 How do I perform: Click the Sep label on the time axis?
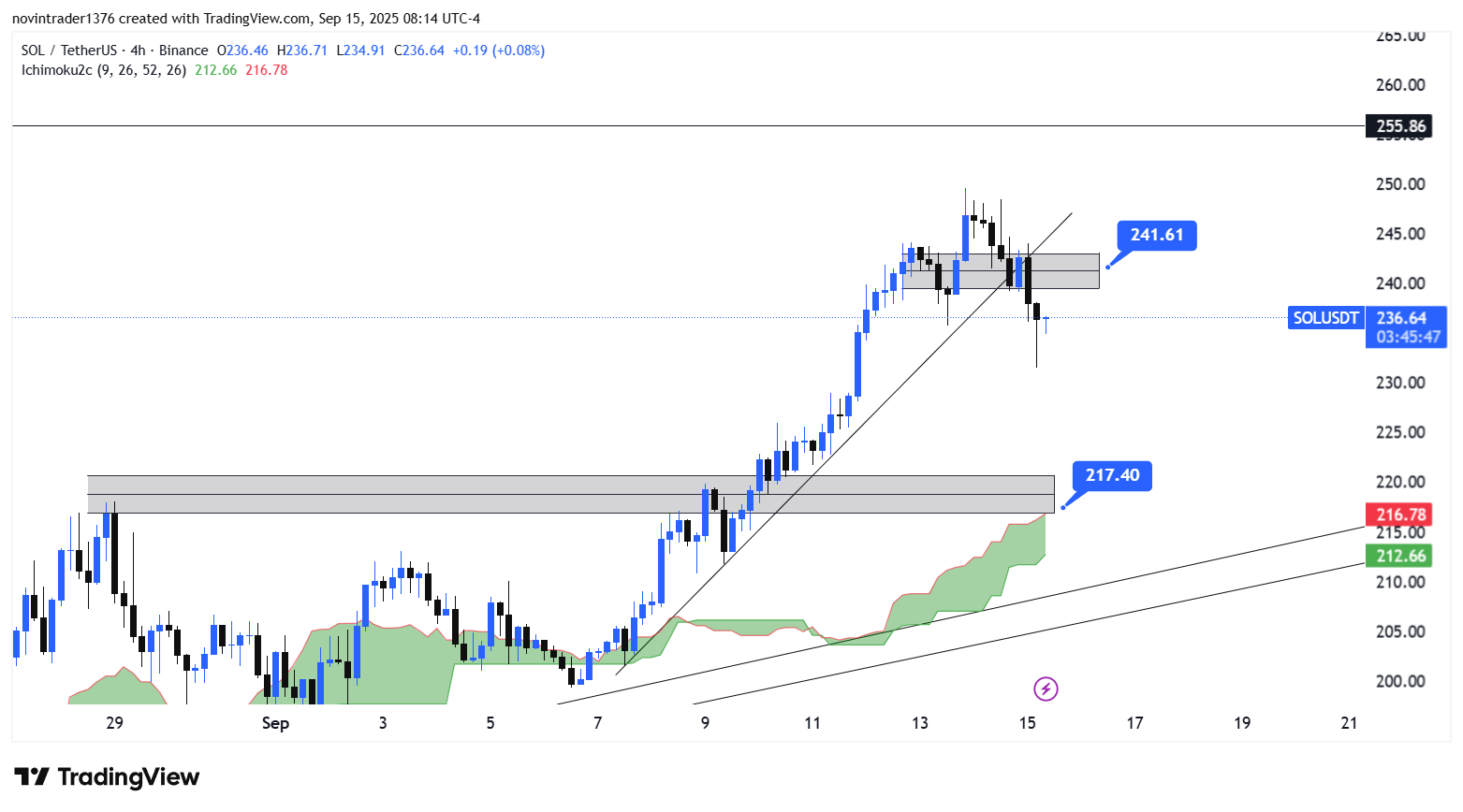[x=275, y=723]
